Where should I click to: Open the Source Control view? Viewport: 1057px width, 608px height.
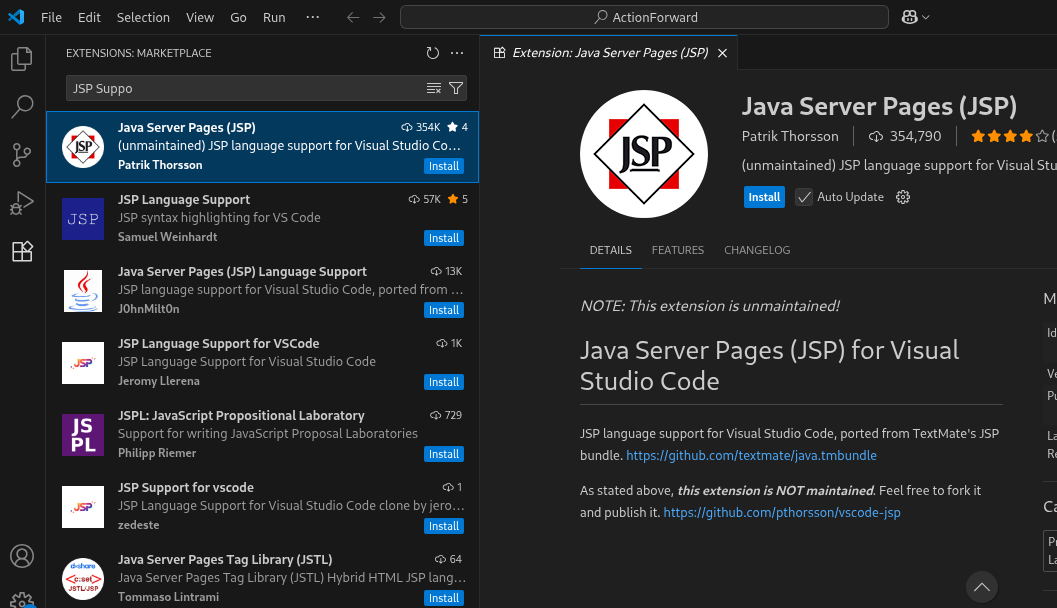coord(22,155)
